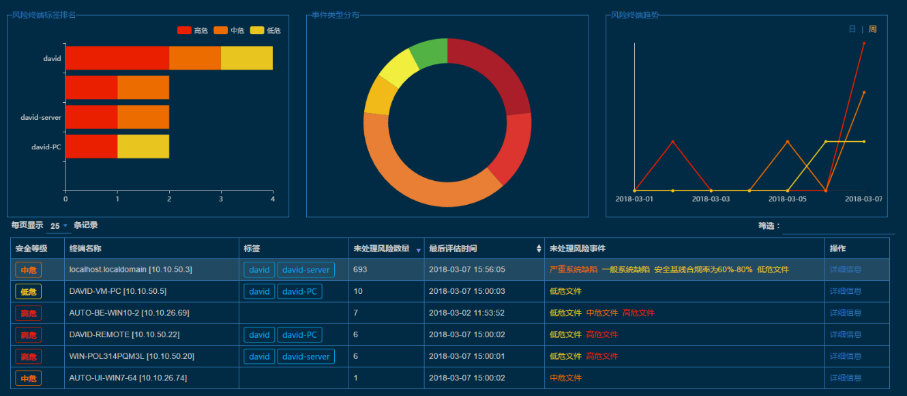The image size is (907, 396).
Task: Sort by 未处理风险数量 column arrow
Action: [419, 250]
